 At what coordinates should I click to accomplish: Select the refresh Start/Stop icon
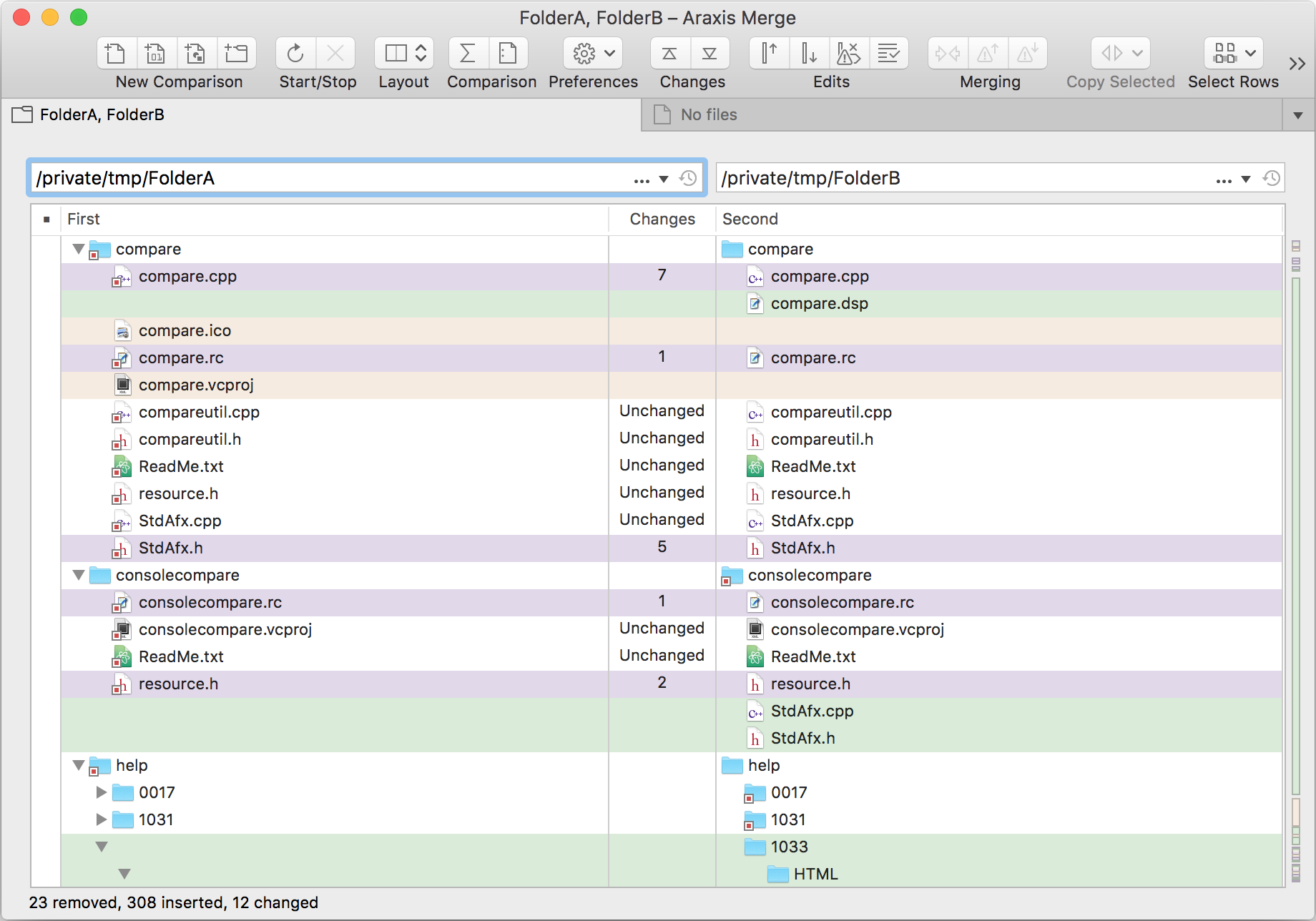[295, 53]
